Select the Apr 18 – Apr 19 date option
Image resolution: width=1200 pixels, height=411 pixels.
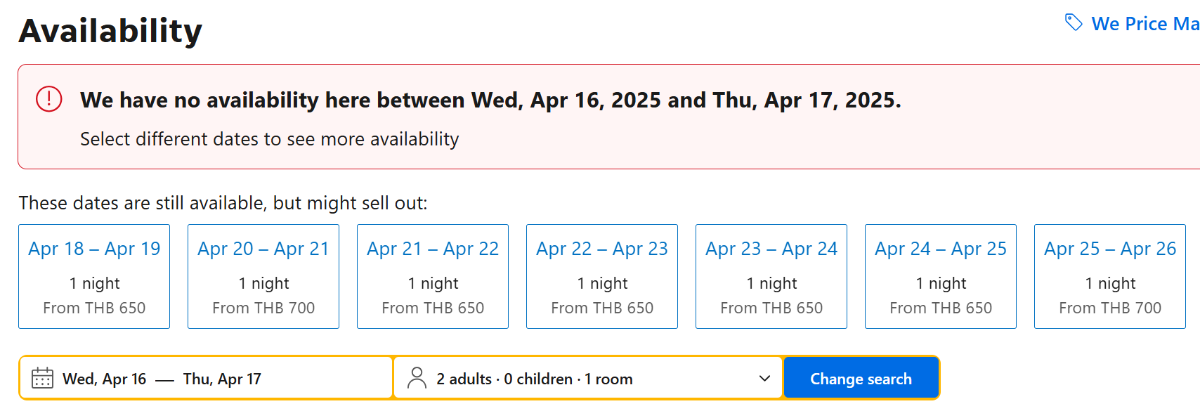click(x=94, y=276)
